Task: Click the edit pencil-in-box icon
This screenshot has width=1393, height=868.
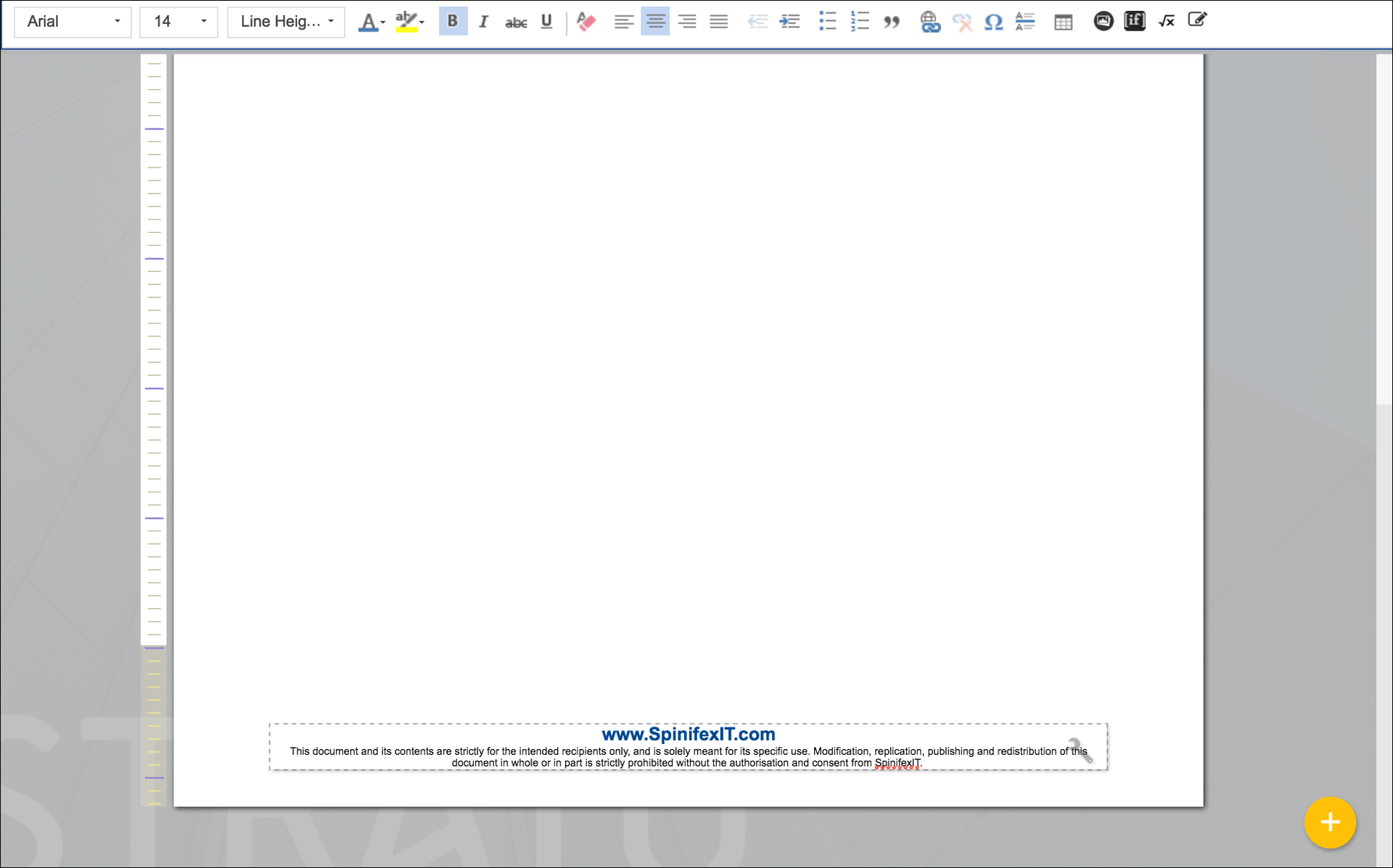Action: [x=1197, y=20]
